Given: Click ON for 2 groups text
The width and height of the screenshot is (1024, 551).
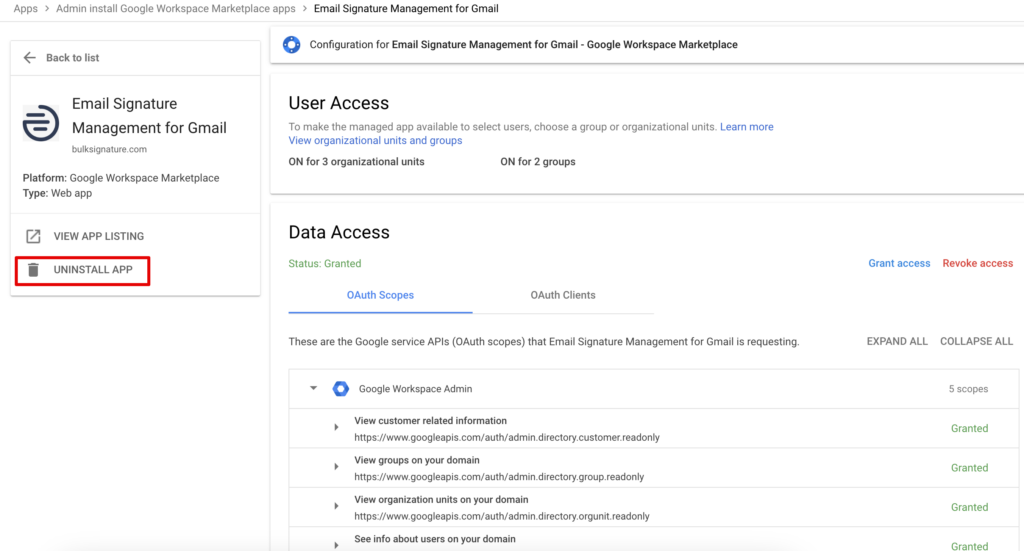Looking at the screenshot, I should (537, 162).
